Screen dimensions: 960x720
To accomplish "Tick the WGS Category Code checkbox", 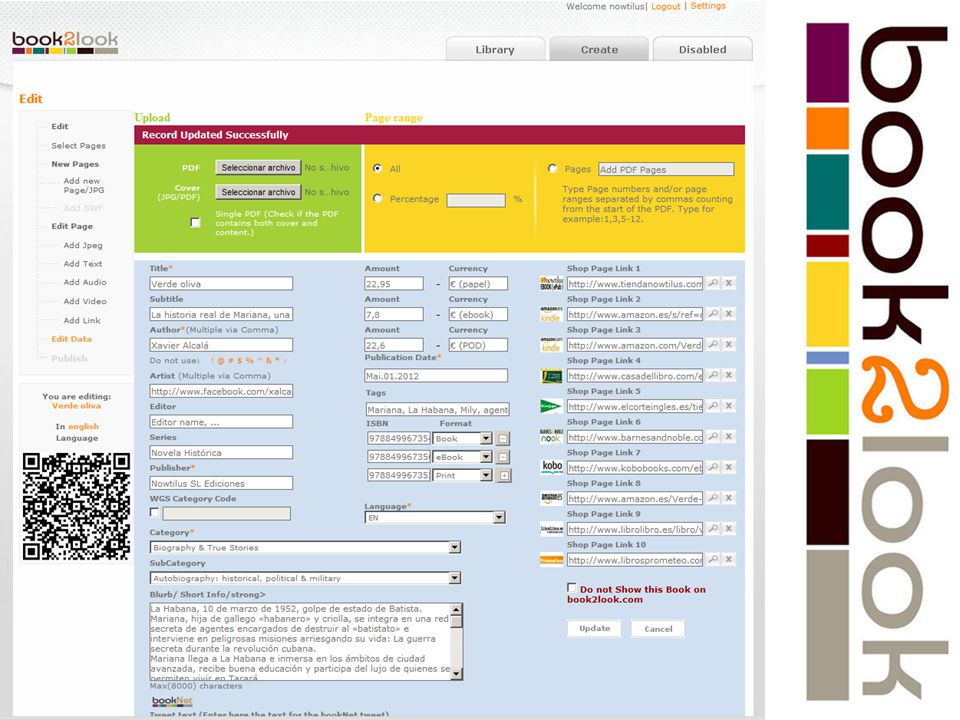I will tap(154, 512).
